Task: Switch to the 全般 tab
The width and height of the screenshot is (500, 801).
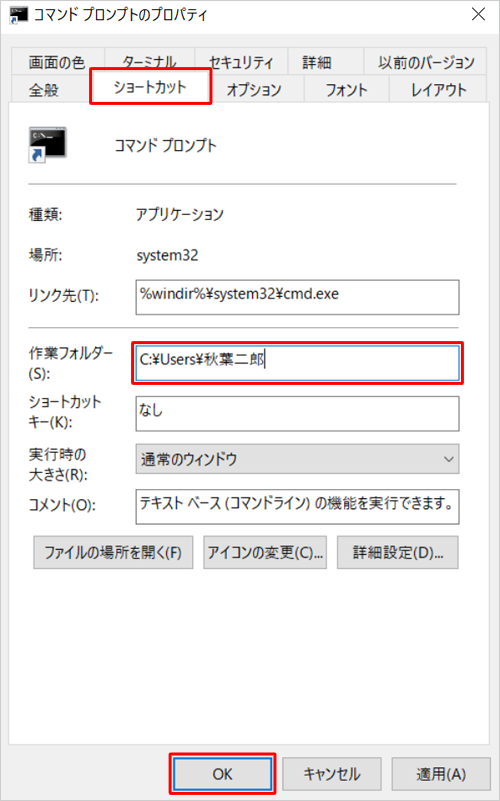Action: [44, 90]
